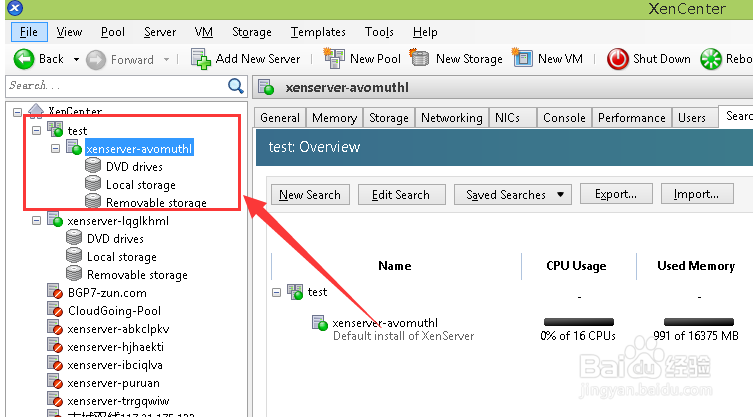This screenshot has width=756, height=417.
Task: Click Removable storage icon under xenserver-avomuthl
Action: 93,201
